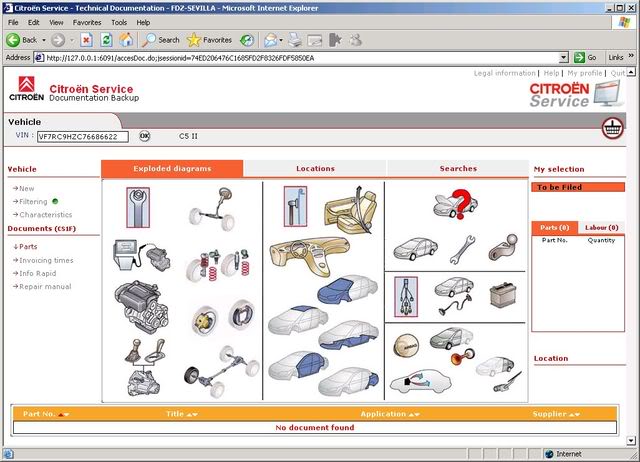Open the wiring harness search icon
Image resolution: width=640 pixels, height=462 pixels.
click(x=406, y=297)
